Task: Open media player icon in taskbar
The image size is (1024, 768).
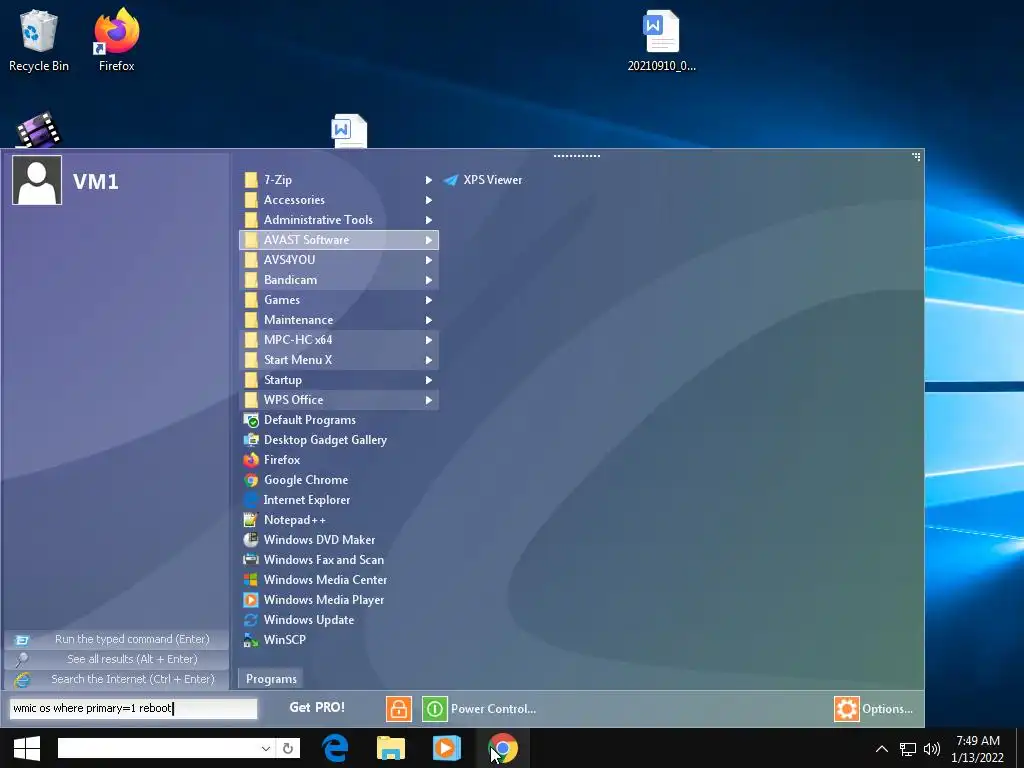Action: (447, 748)
